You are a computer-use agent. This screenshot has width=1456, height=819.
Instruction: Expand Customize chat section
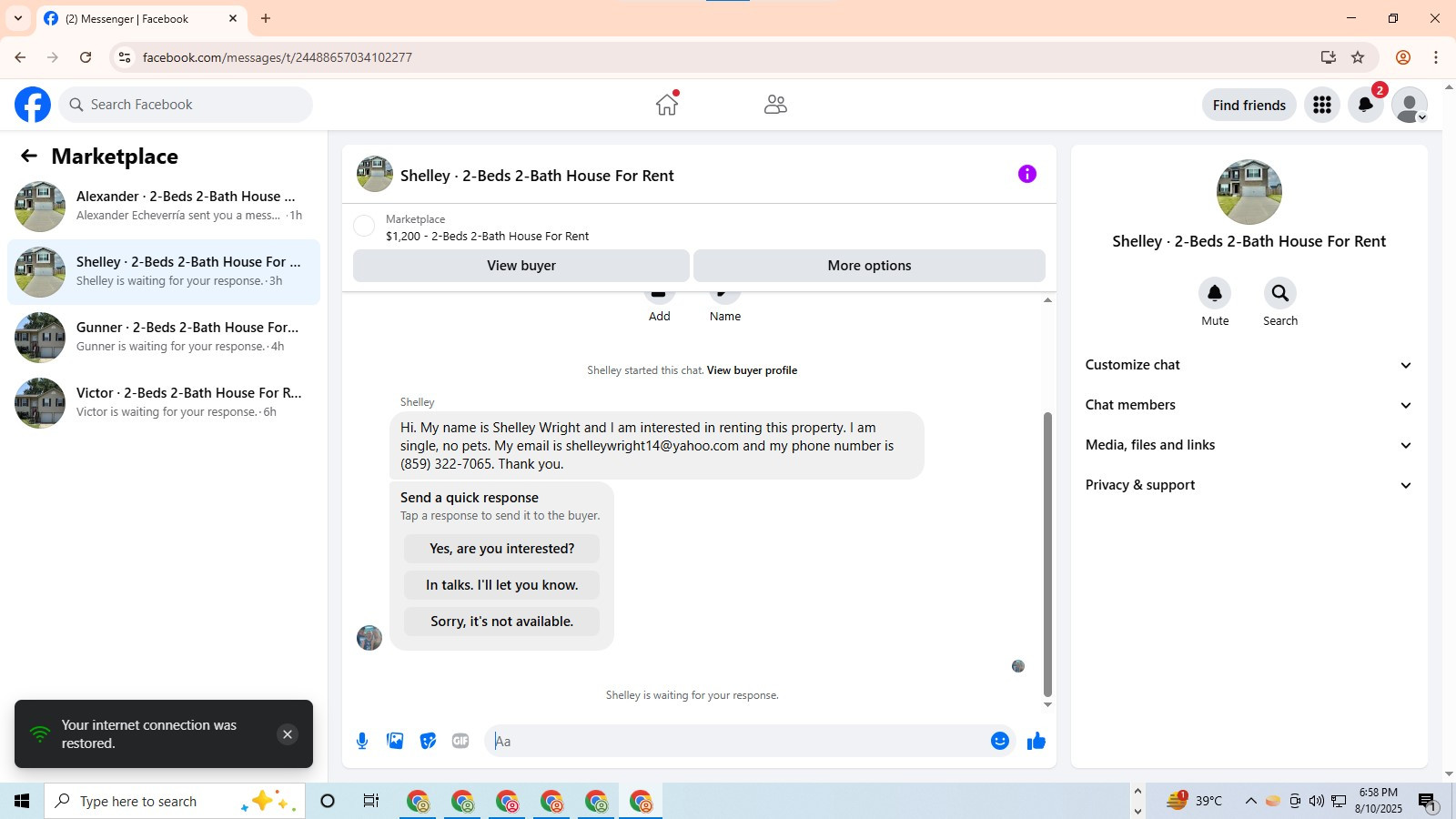click(x=1249, y=365)
